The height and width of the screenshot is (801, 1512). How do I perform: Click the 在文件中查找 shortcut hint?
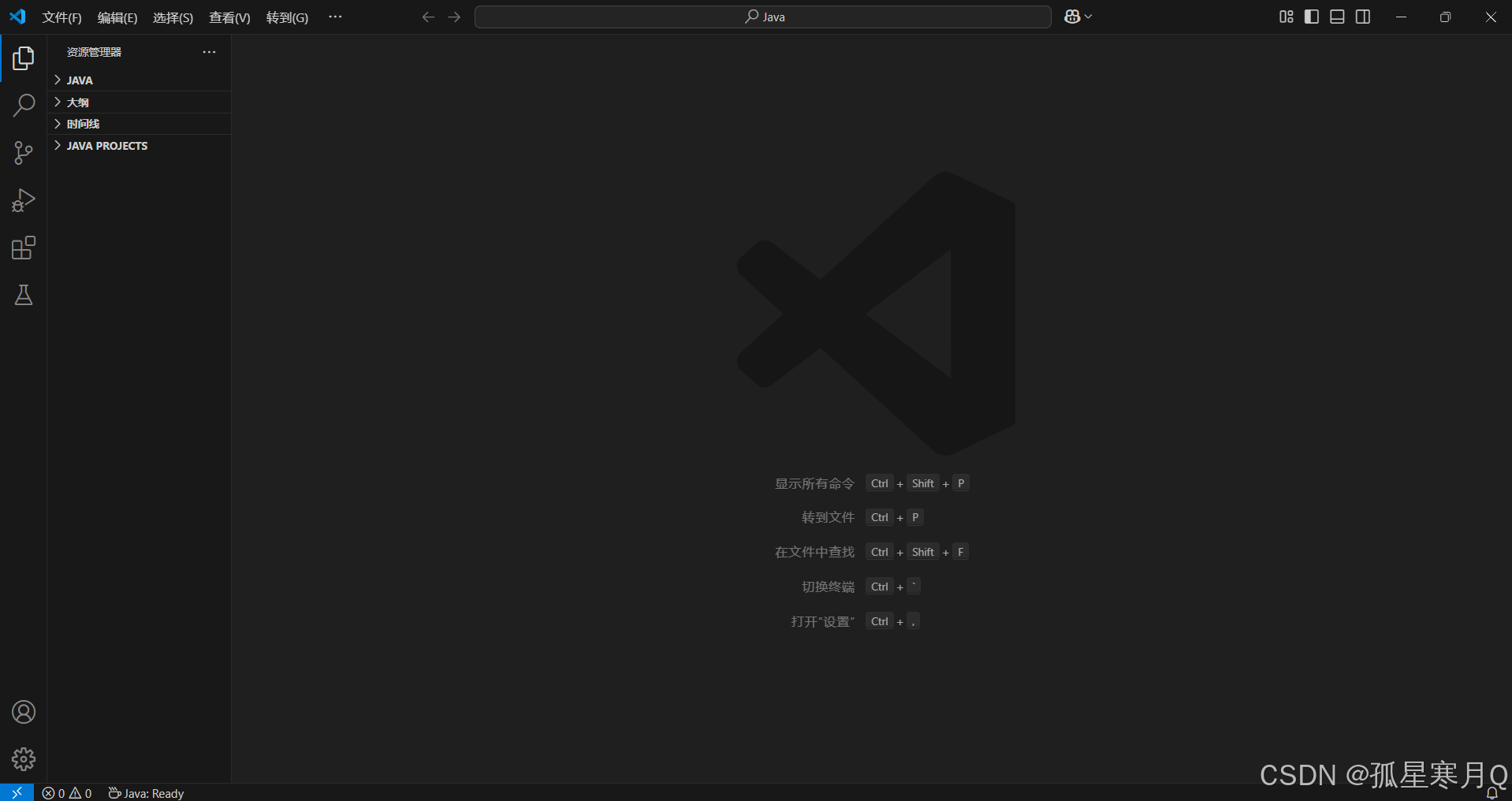pyautogui.click(x=814, y=552)
